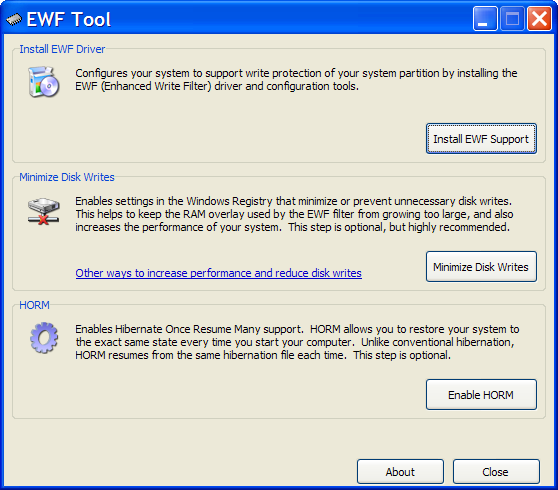The height and width of the screenshot is (490, 558).
Task: Minimize the EWF Tool window
Action: click(x=485, y=18)
